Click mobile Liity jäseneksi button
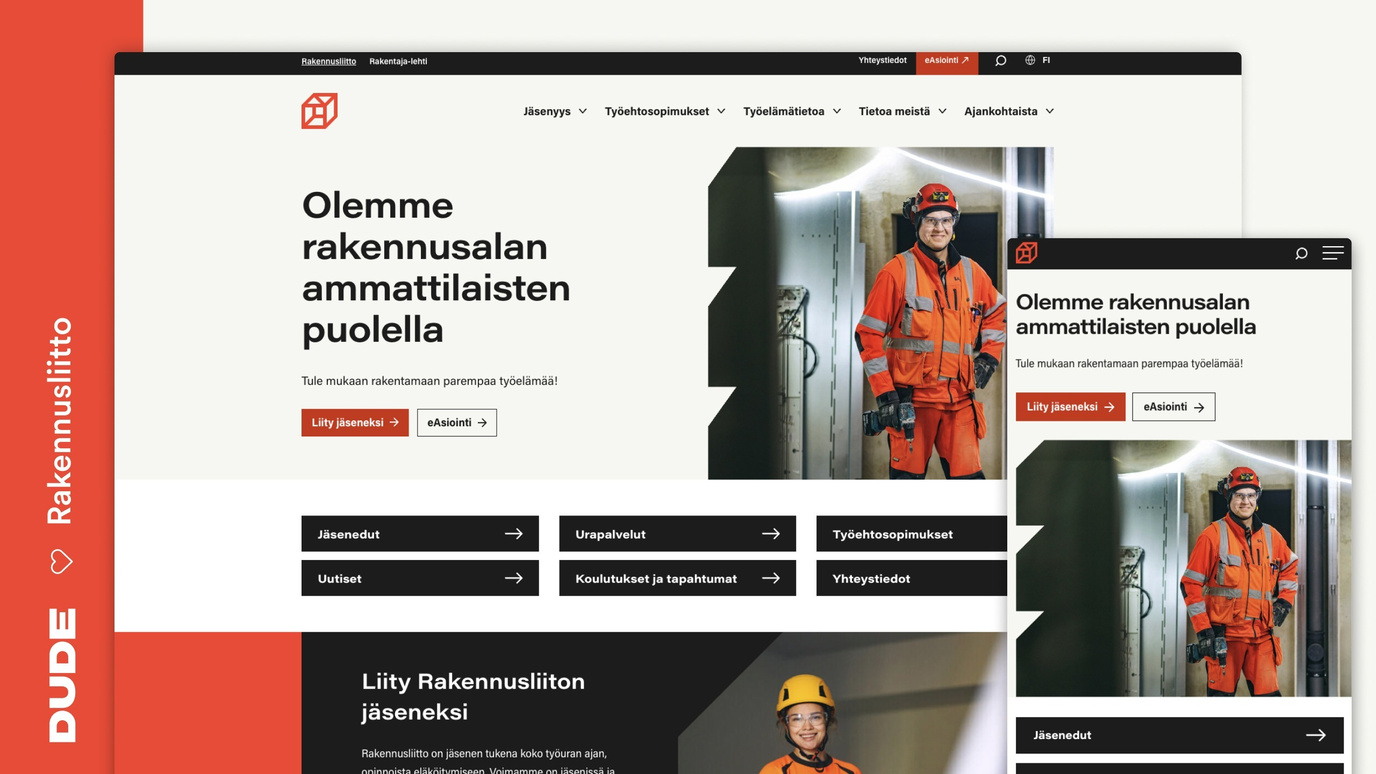The height and width of the screenshot is (774, 1376). pos(1070,407)
